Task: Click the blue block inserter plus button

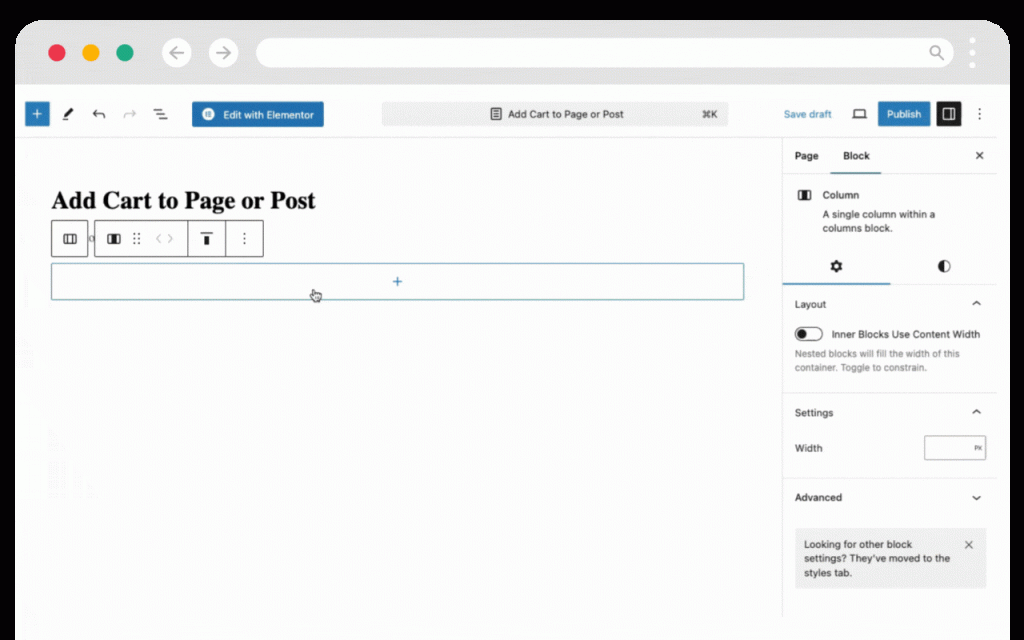Action: tap(37, 114)
